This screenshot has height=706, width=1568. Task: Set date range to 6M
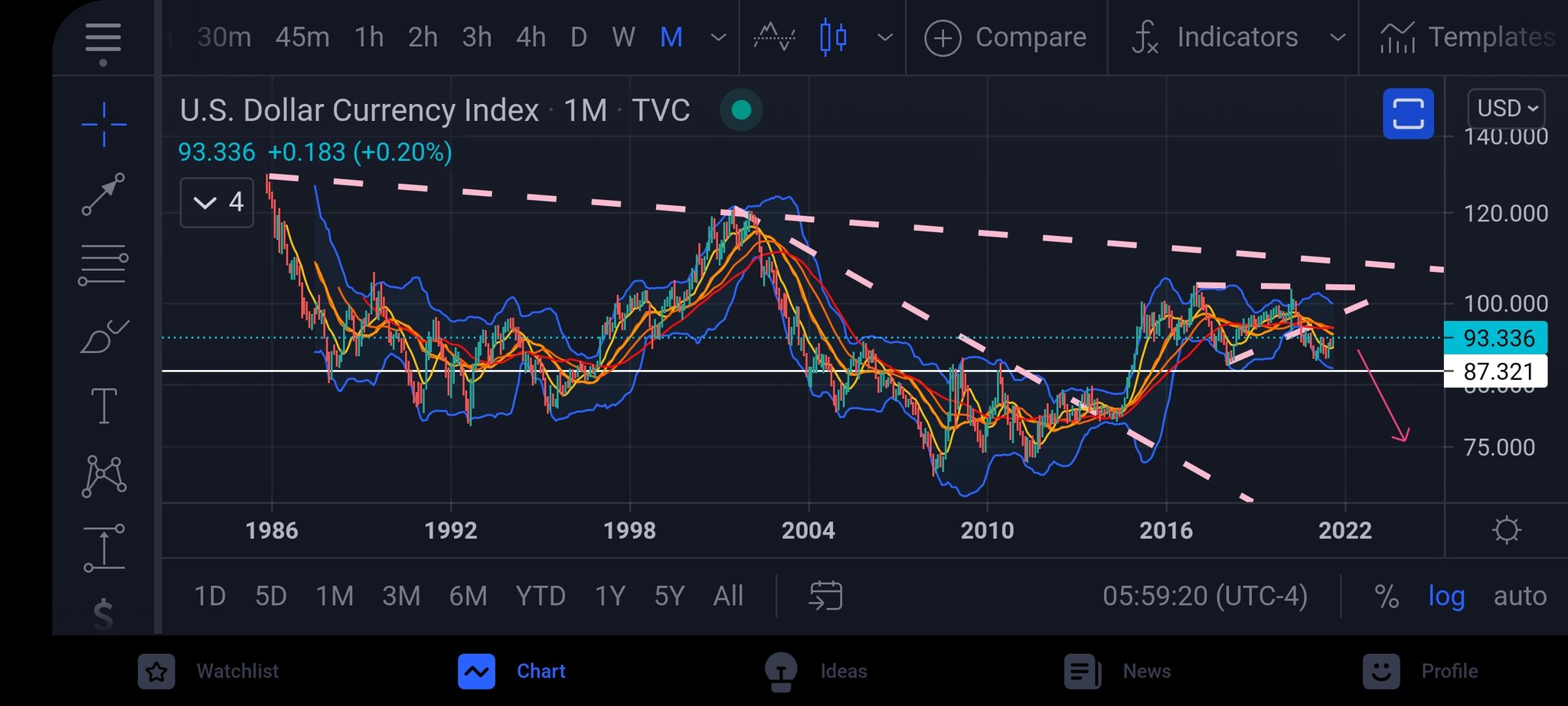coord(468,596)
